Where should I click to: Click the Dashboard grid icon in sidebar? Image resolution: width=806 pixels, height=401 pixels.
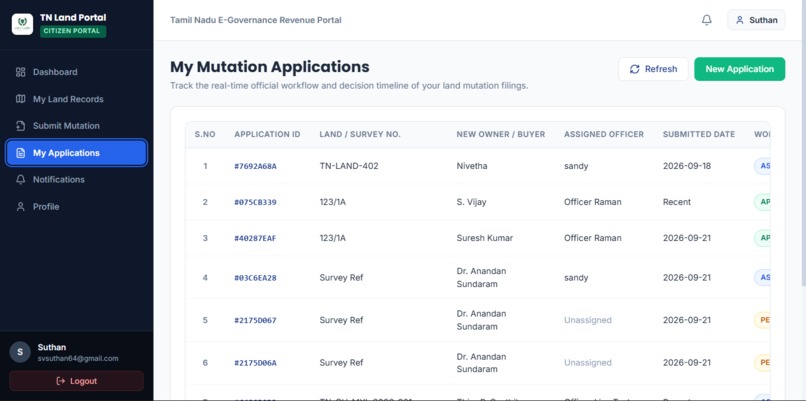[21, 72]
